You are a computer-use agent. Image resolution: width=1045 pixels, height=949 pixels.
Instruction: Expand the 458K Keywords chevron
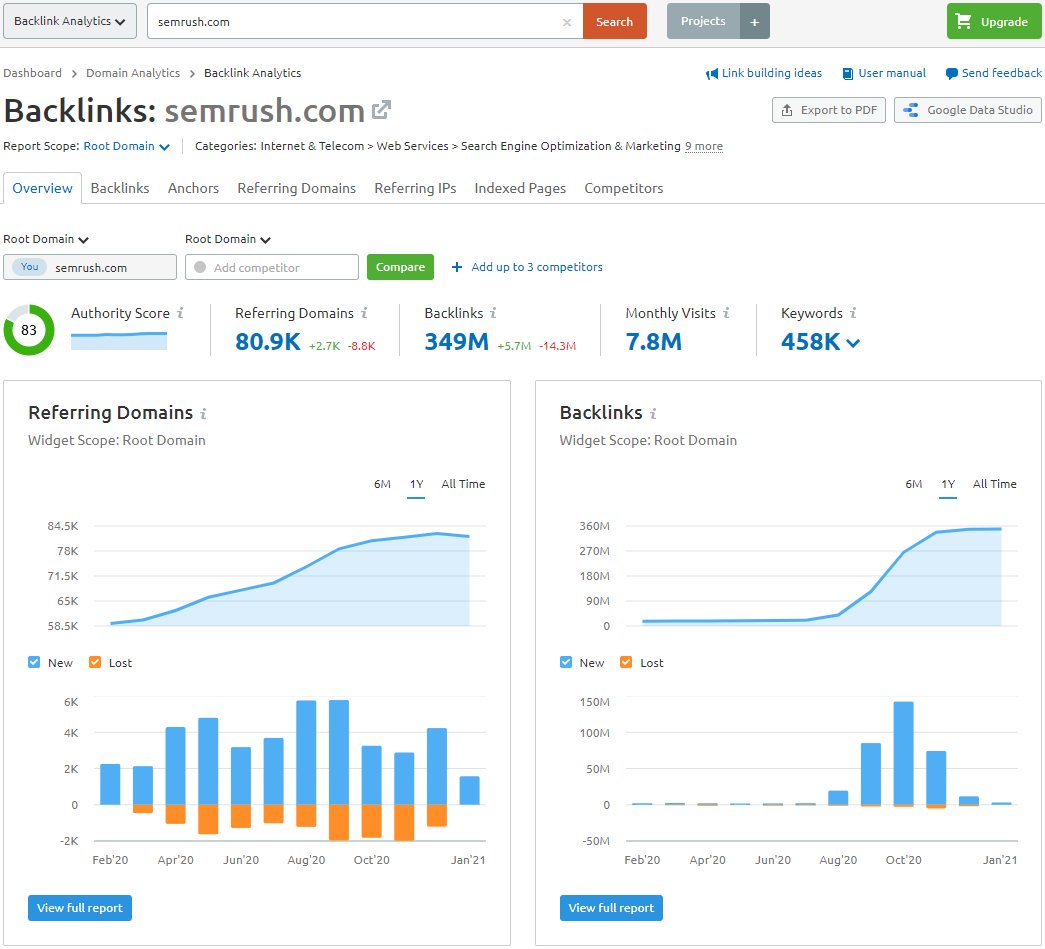point(853,343)
